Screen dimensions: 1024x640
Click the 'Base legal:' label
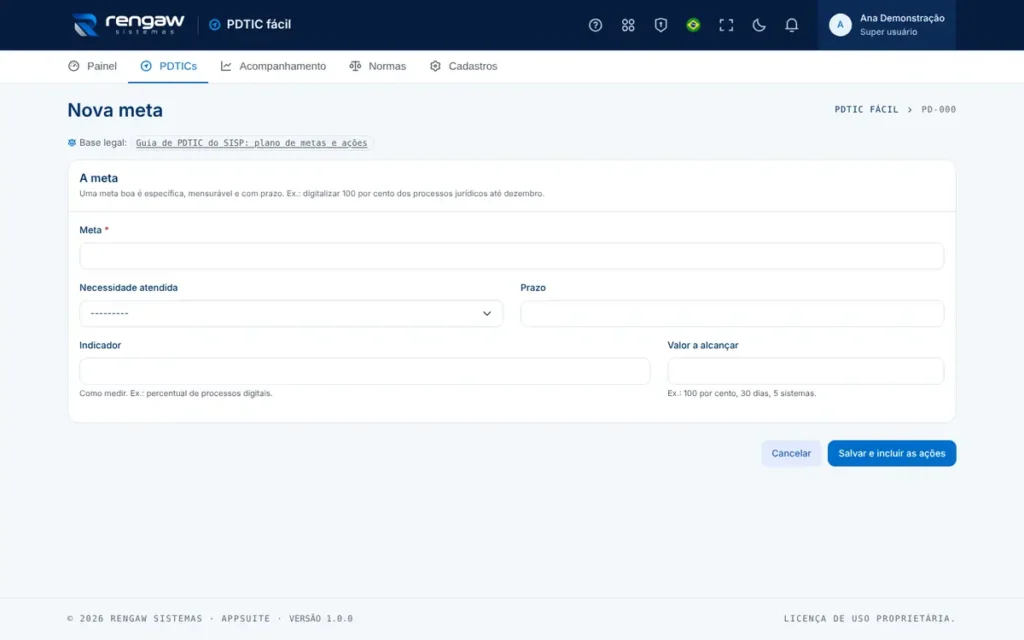click(x=103, y=142)
